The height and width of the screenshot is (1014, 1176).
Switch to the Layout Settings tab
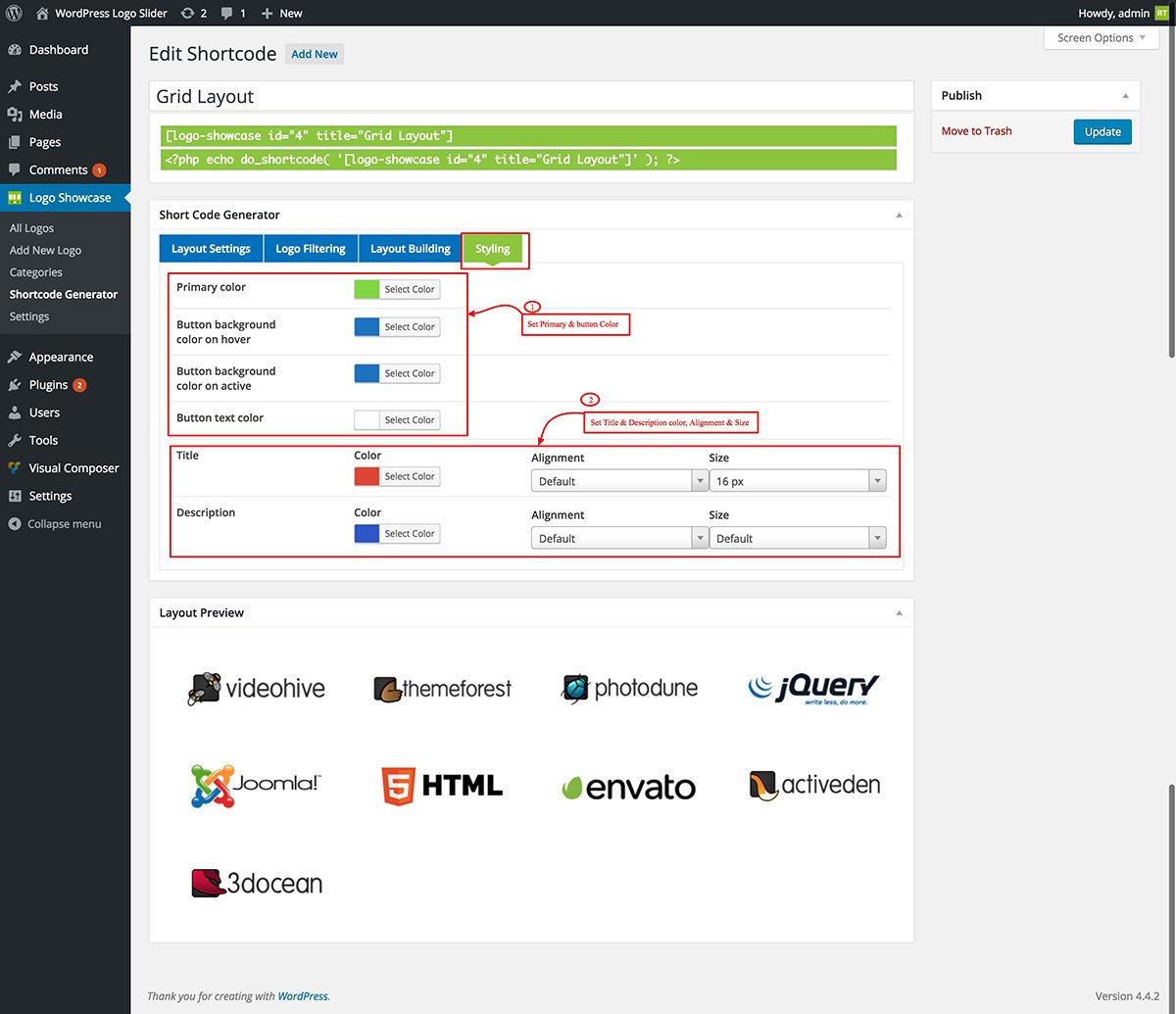[x=211, y=249]
